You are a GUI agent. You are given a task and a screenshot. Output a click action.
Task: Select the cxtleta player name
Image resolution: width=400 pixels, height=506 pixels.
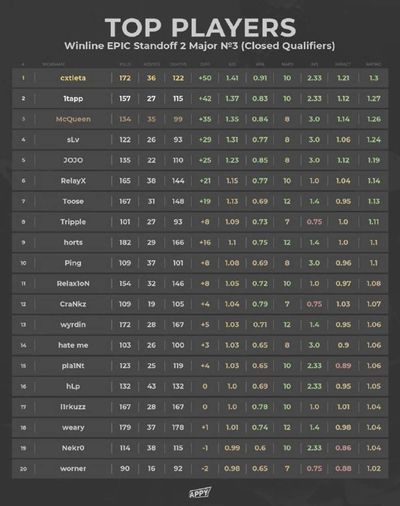pyautogui.click(x=73, y=78)
